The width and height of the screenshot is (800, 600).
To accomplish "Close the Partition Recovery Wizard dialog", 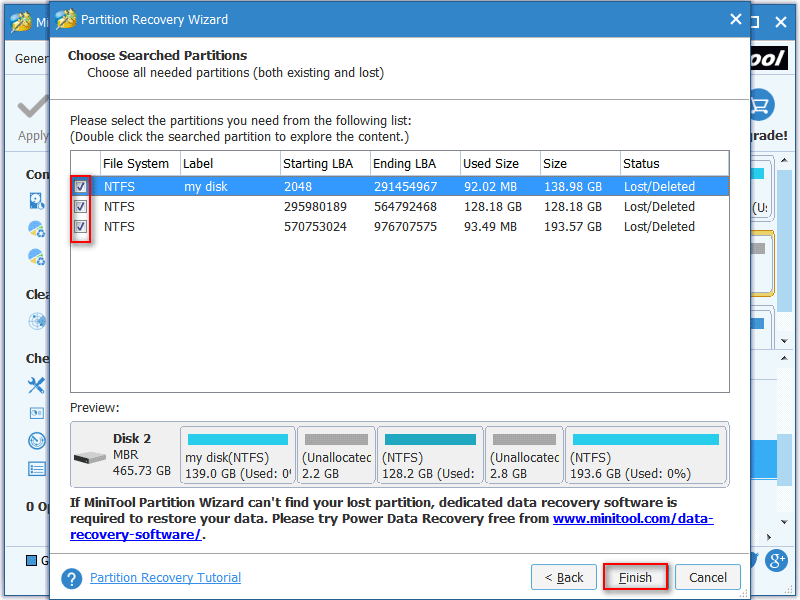I will 735,19.
